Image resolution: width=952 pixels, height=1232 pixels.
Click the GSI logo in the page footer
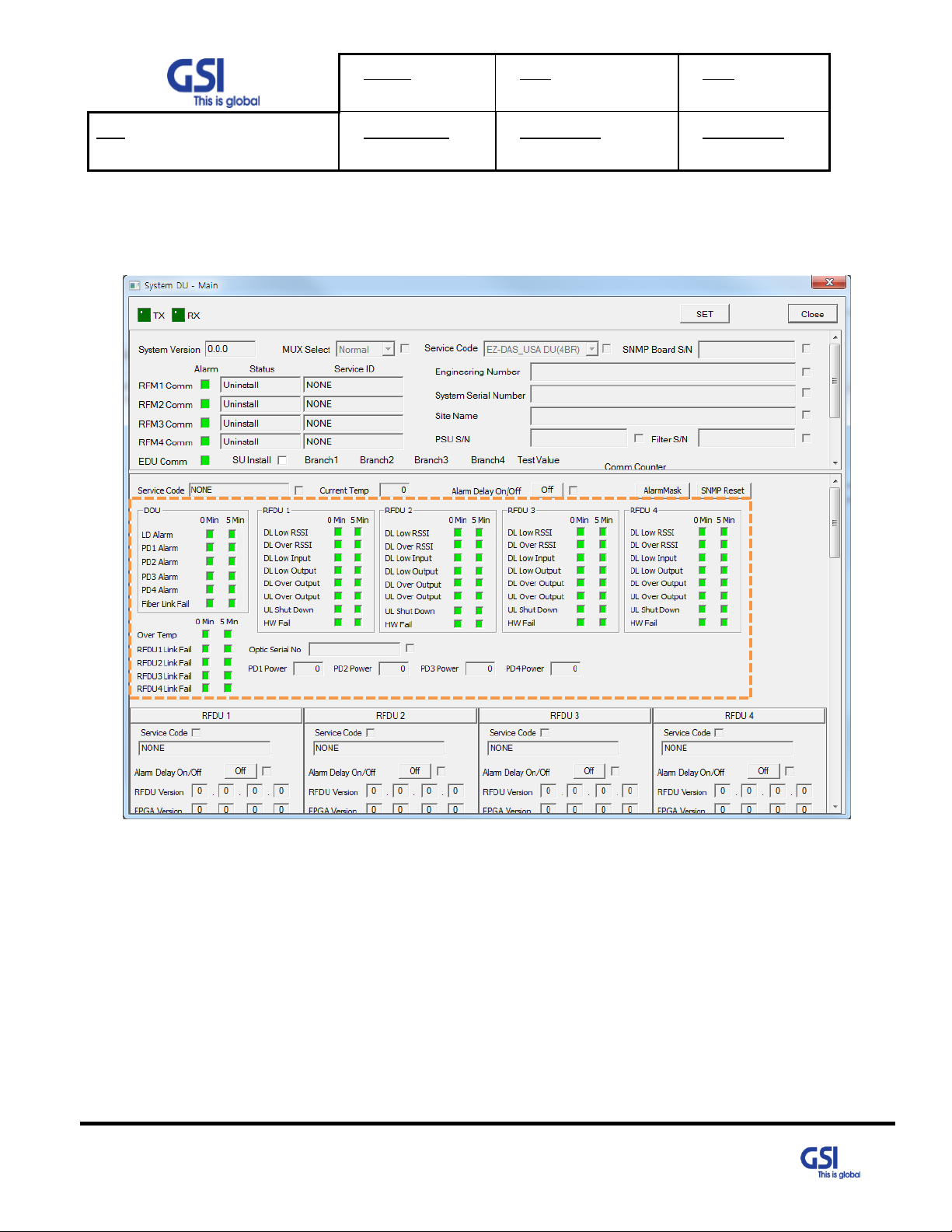pyautogui.click(x=830, y=1163)
